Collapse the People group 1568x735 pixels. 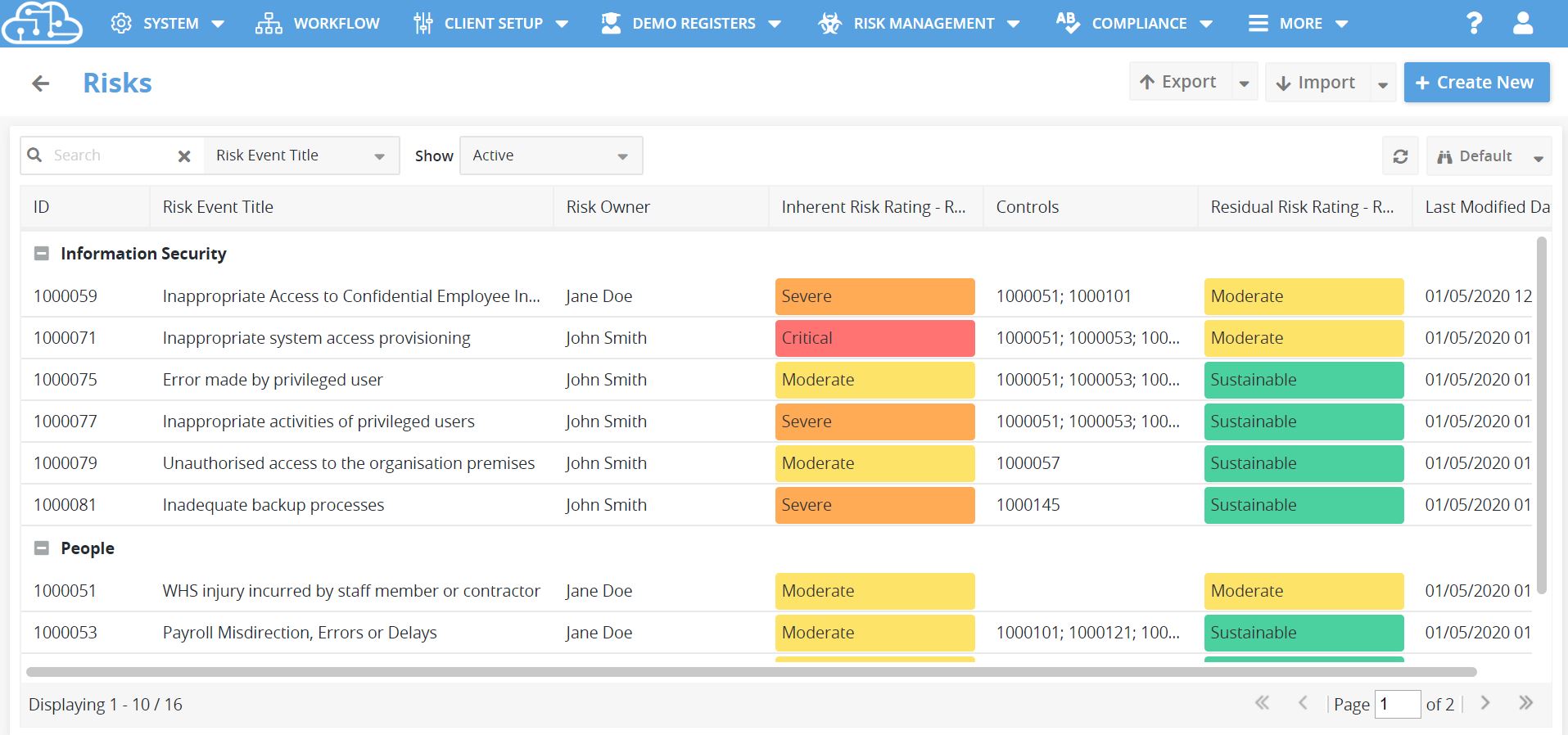(x=41, y=548)
